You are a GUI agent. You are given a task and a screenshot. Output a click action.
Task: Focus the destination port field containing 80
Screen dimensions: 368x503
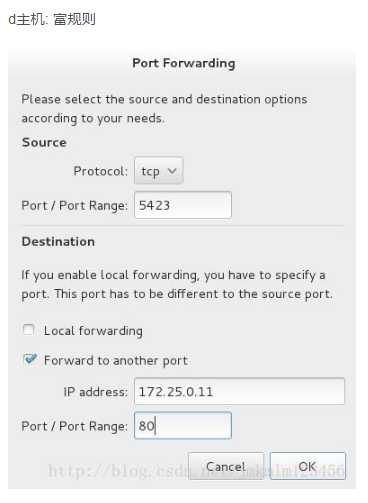click(x=183, y=426)
